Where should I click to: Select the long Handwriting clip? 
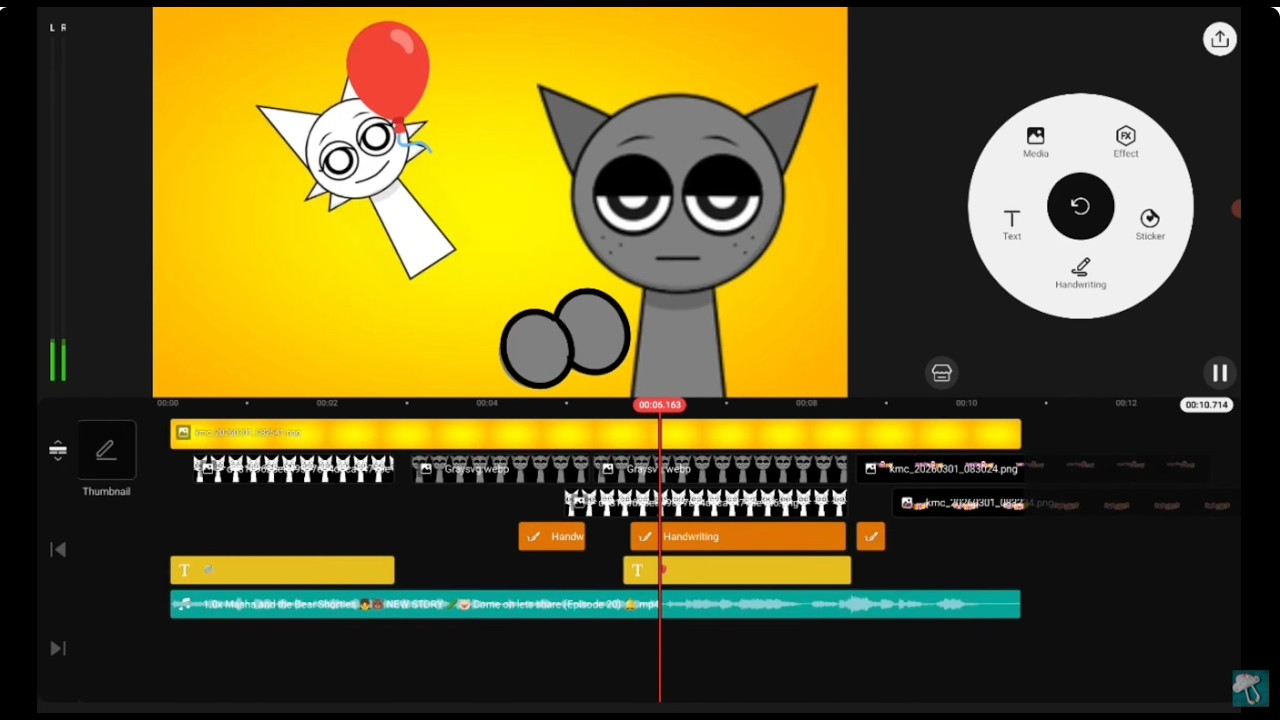tap(738, 537)
